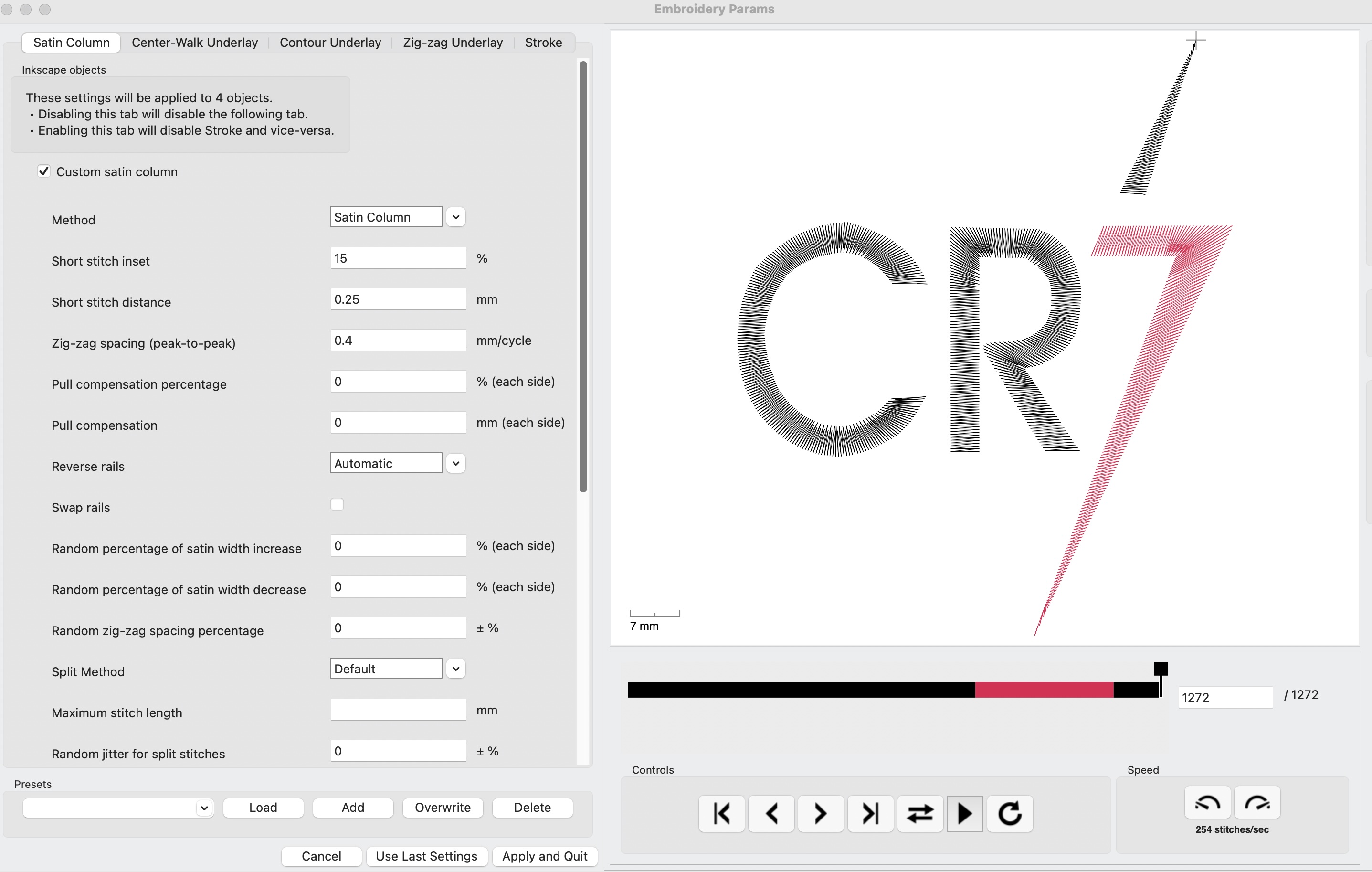
Task: Step backward one stitch
Action: coord(771,813)
